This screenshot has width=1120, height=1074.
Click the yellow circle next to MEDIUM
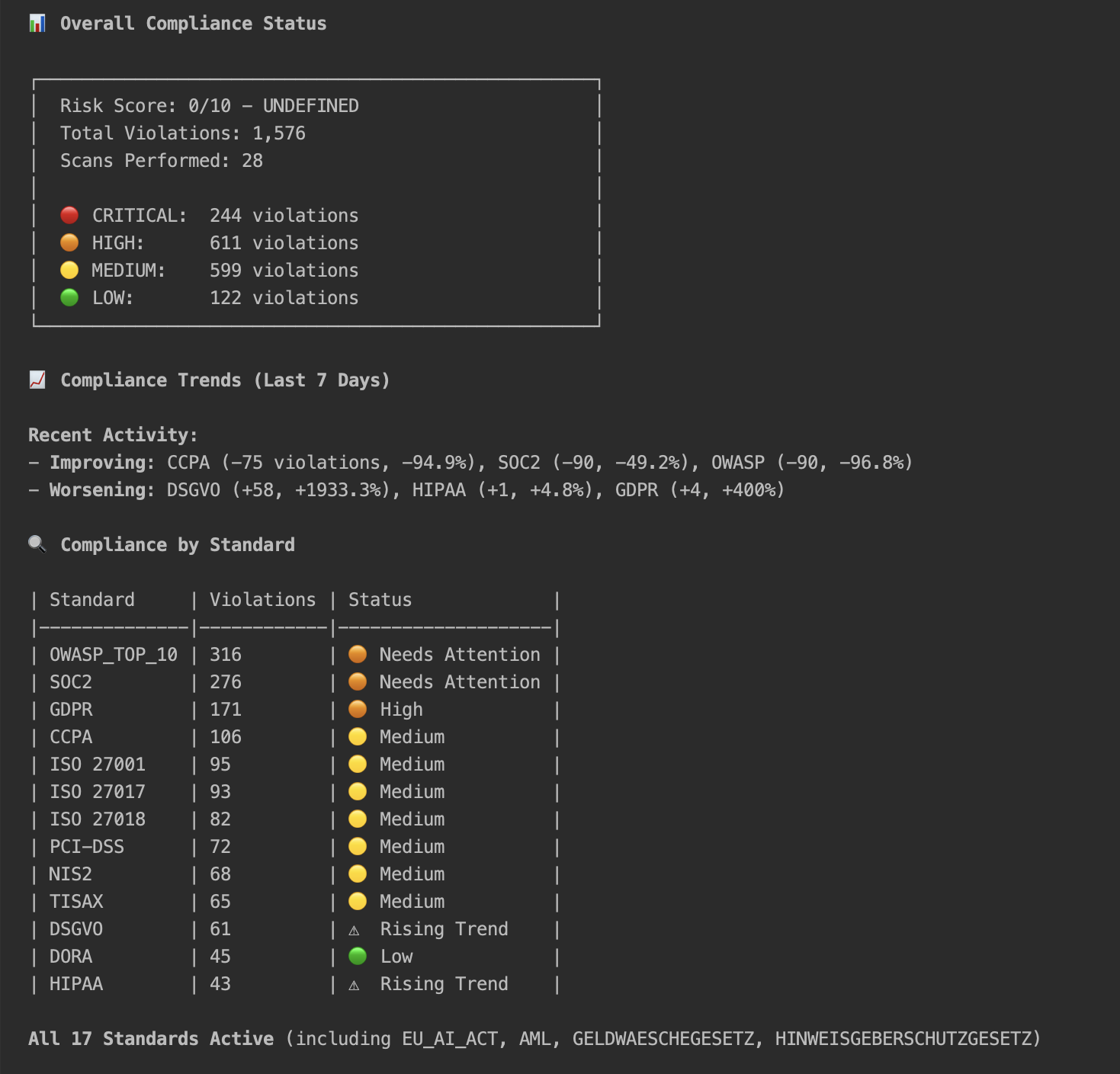pos(69,270)
